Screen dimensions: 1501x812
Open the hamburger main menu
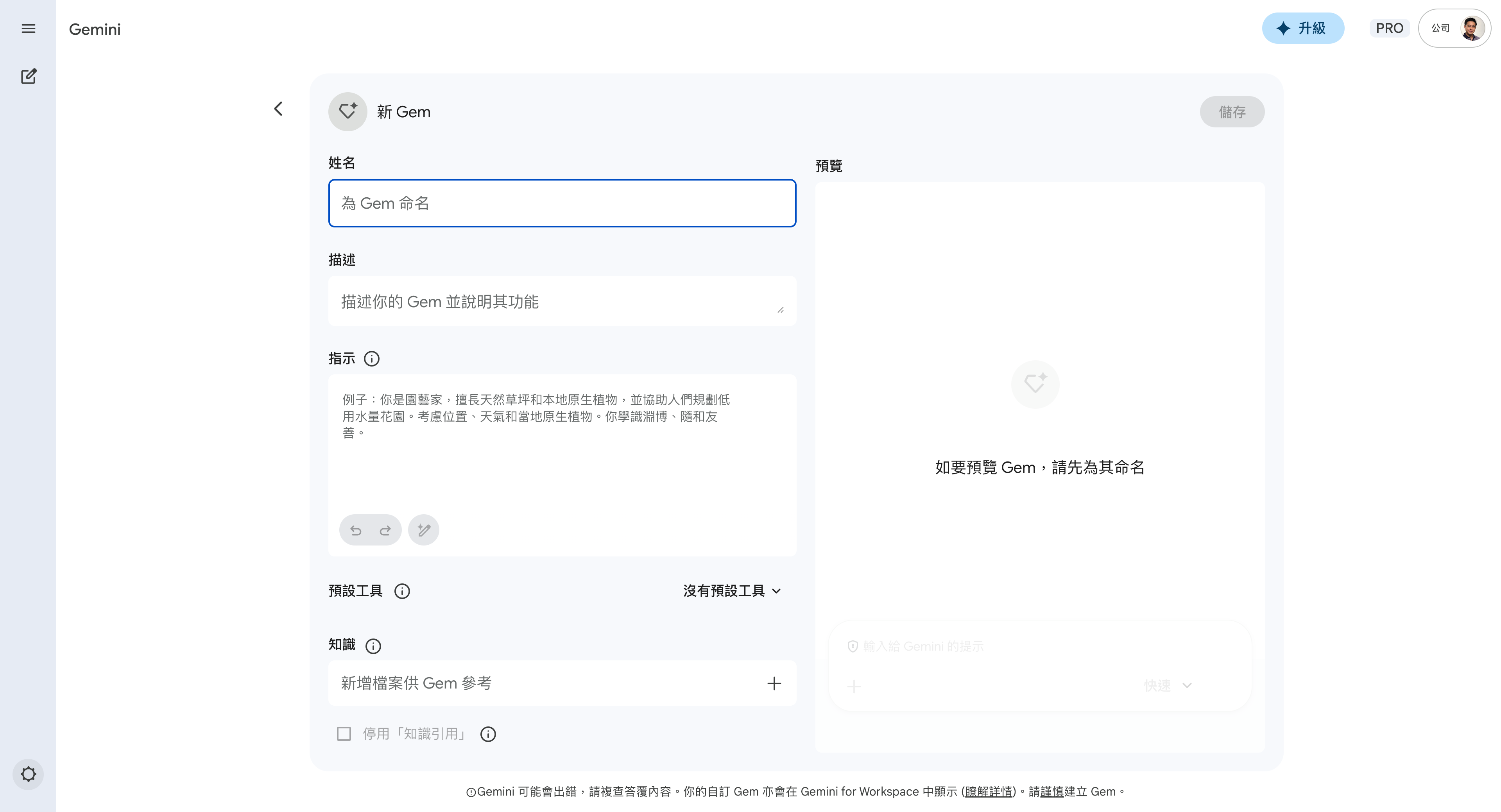[x=28, y=29]
